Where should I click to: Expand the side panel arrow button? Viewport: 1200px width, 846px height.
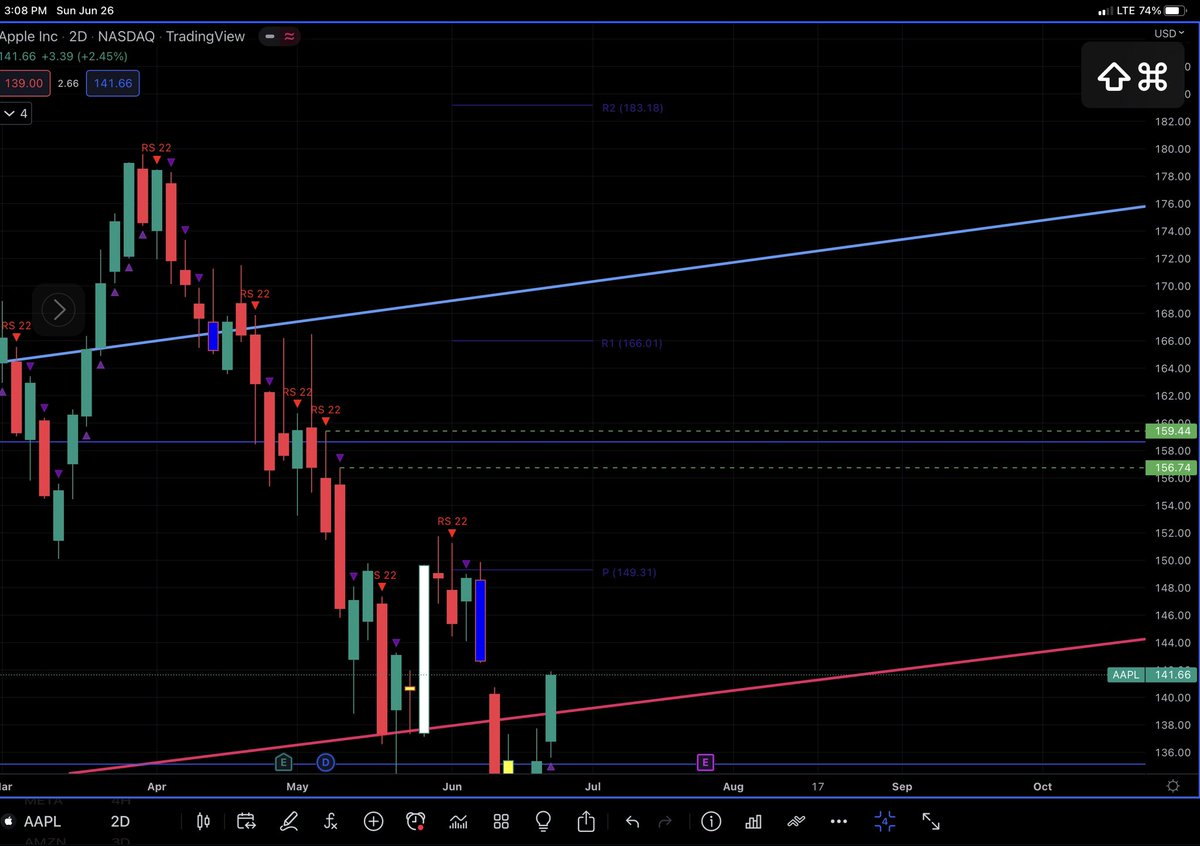58,310
